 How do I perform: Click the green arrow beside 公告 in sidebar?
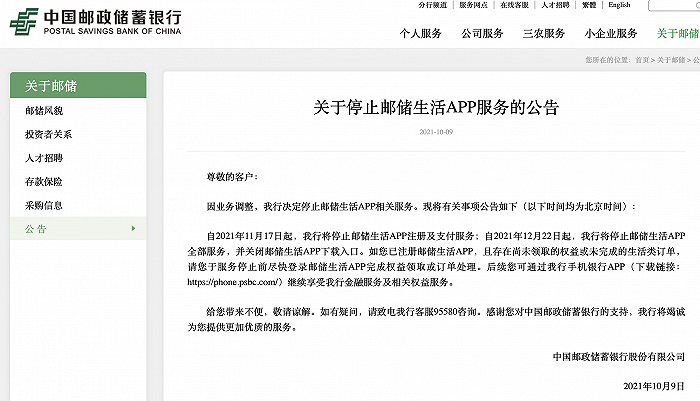pos(133,230)
